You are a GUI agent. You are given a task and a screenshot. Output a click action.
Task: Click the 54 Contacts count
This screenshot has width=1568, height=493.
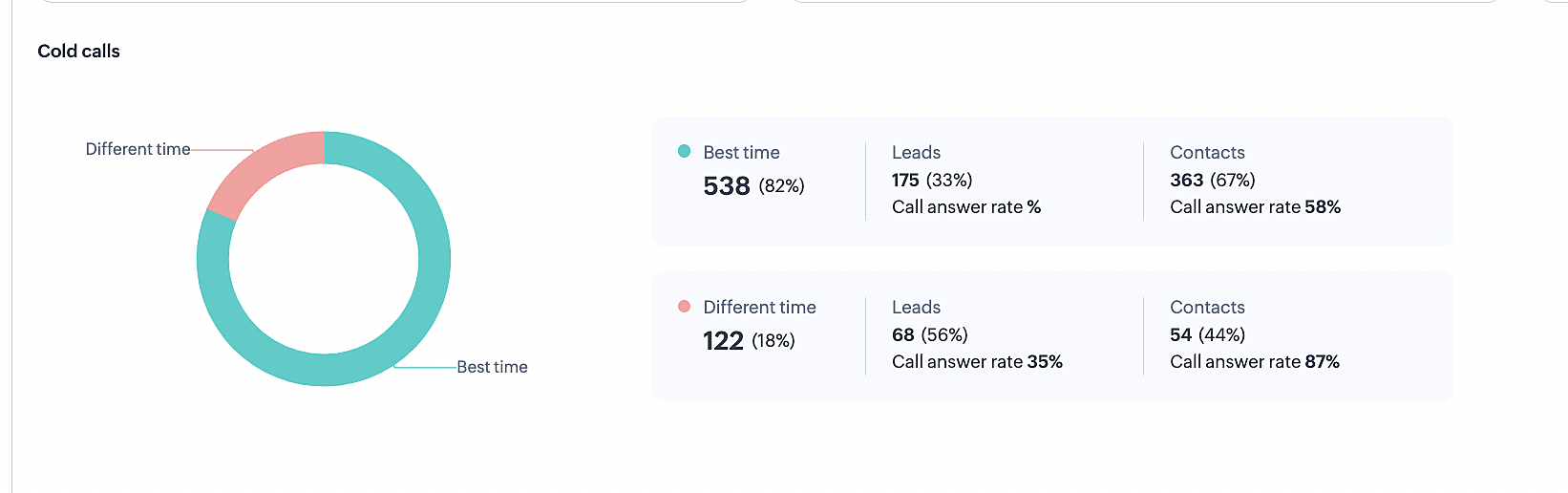click(x=1180, y=334)
